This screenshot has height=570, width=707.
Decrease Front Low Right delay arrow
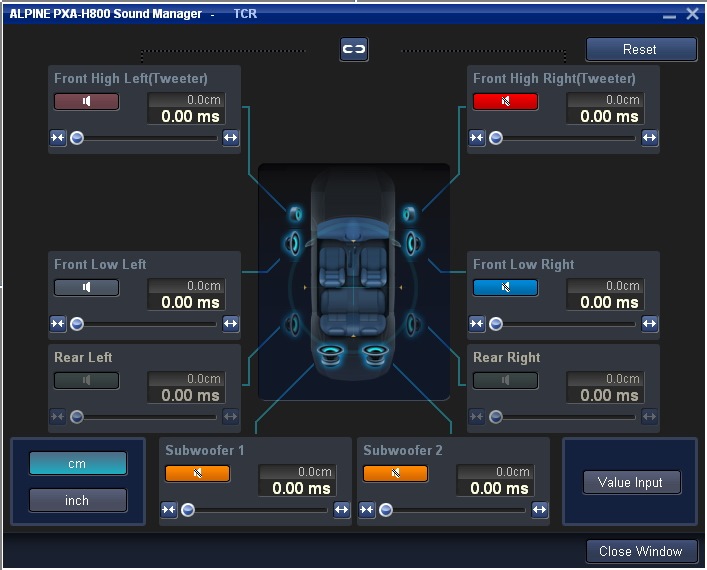coord(477,323)
